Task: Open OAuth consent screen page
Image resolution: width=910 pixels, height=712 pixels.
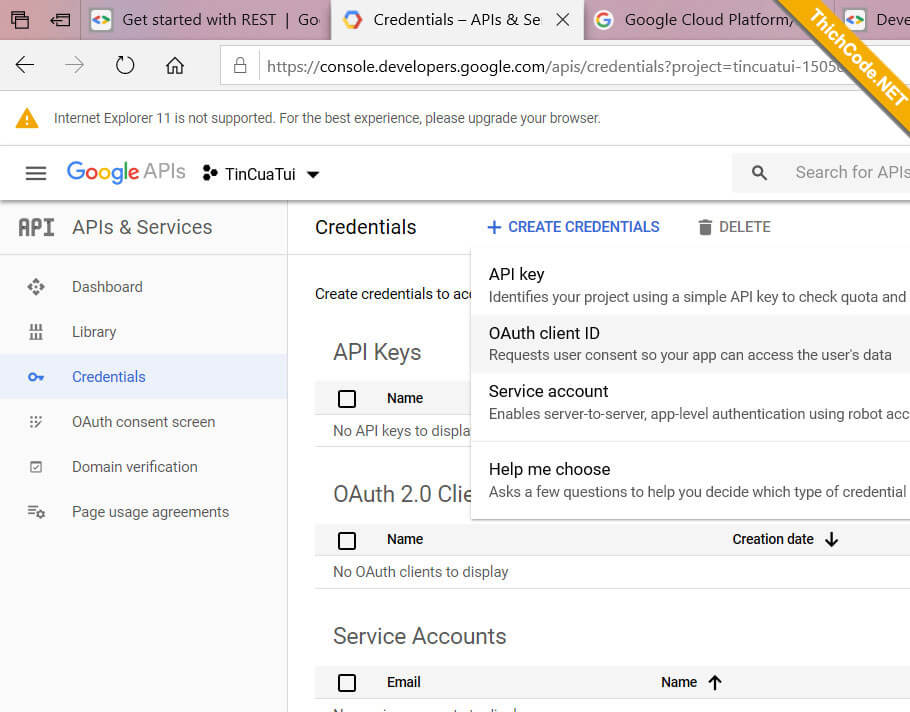Action: tap(143, 422)
